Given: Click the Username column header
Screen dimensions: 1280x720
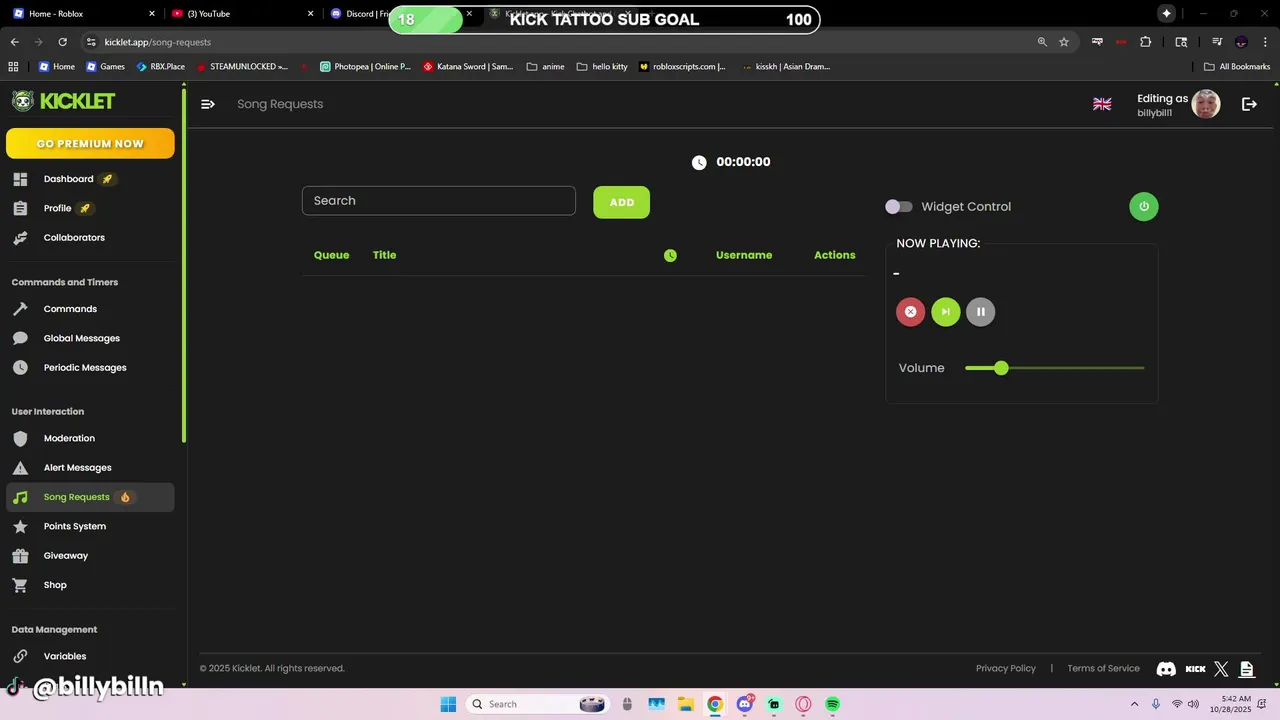Looking at the screenshot, I should click(744, 255).
